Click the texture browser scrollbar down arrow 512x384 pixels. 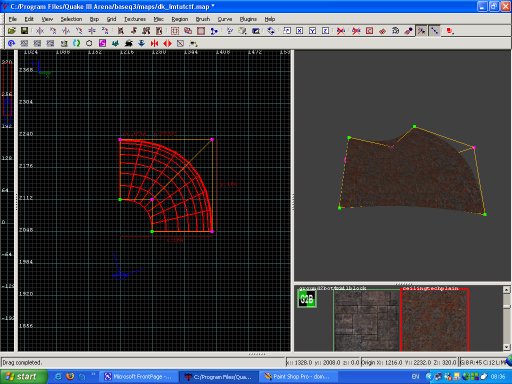(507, 347)
